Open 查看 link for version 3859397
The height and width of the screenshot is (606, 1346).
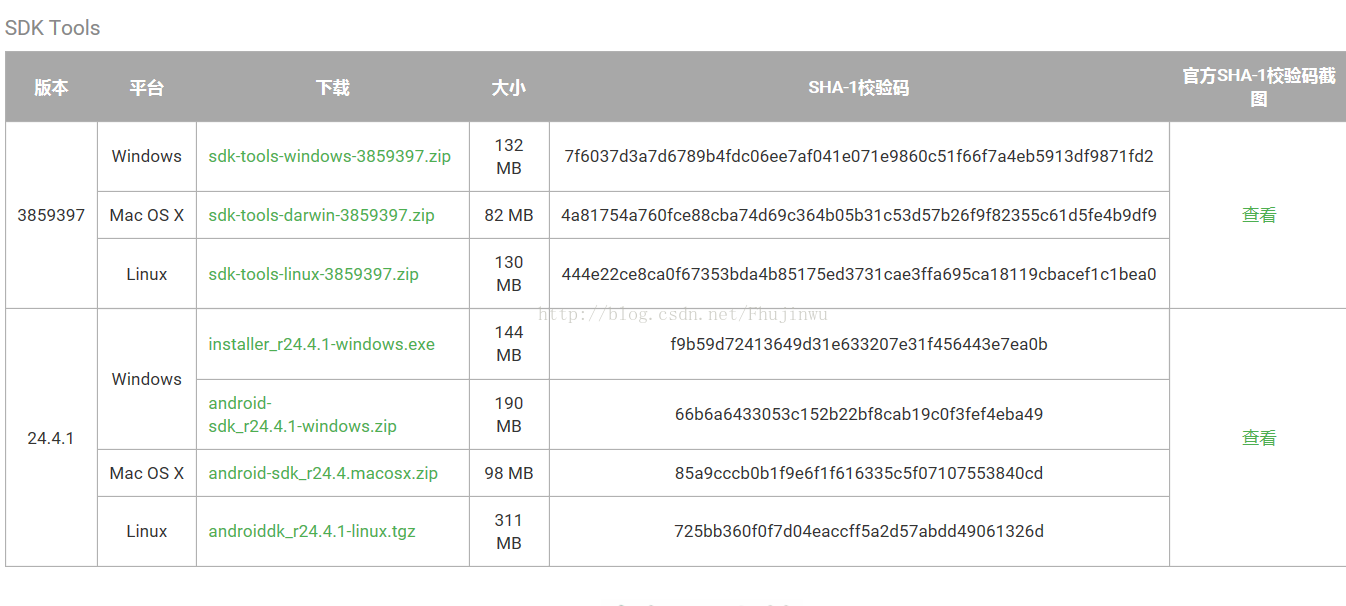click(1258, 215)
